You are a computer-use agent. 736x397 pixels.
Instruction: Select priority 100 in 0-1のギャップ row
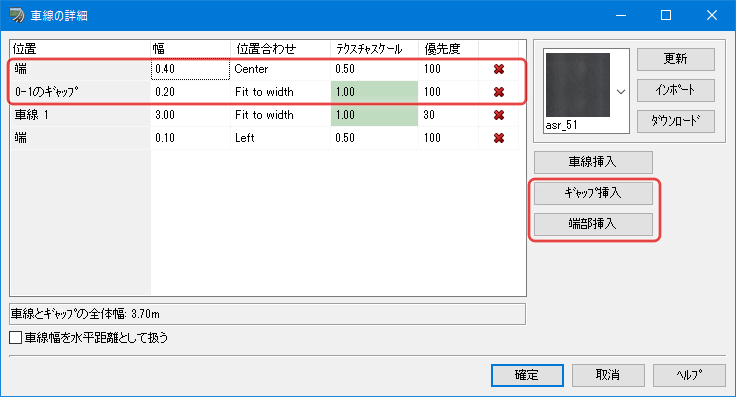tap(448, 92)
